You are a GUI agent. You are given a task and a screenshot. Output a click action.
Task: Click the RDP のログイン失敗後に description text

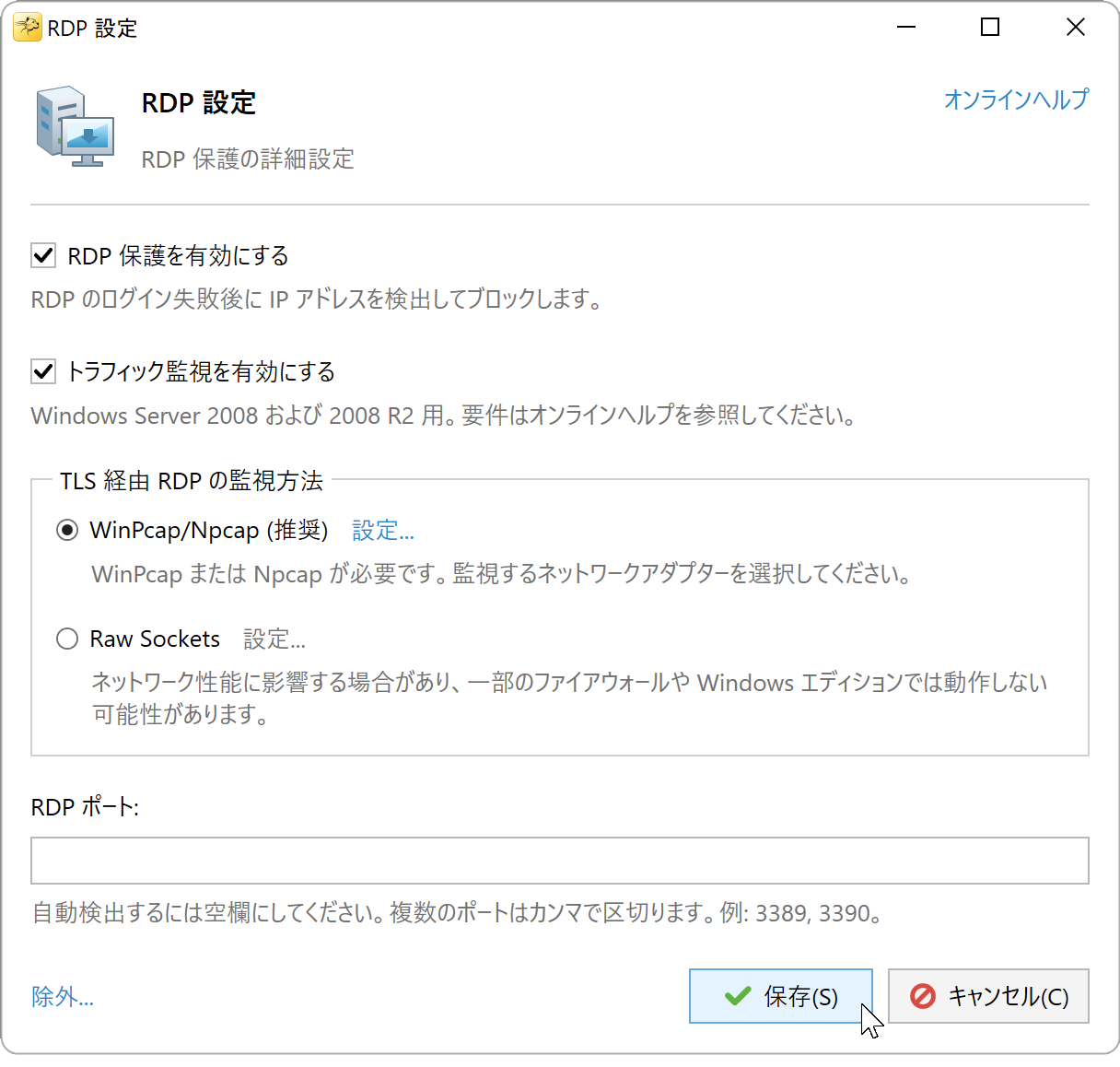pos(318,299)
